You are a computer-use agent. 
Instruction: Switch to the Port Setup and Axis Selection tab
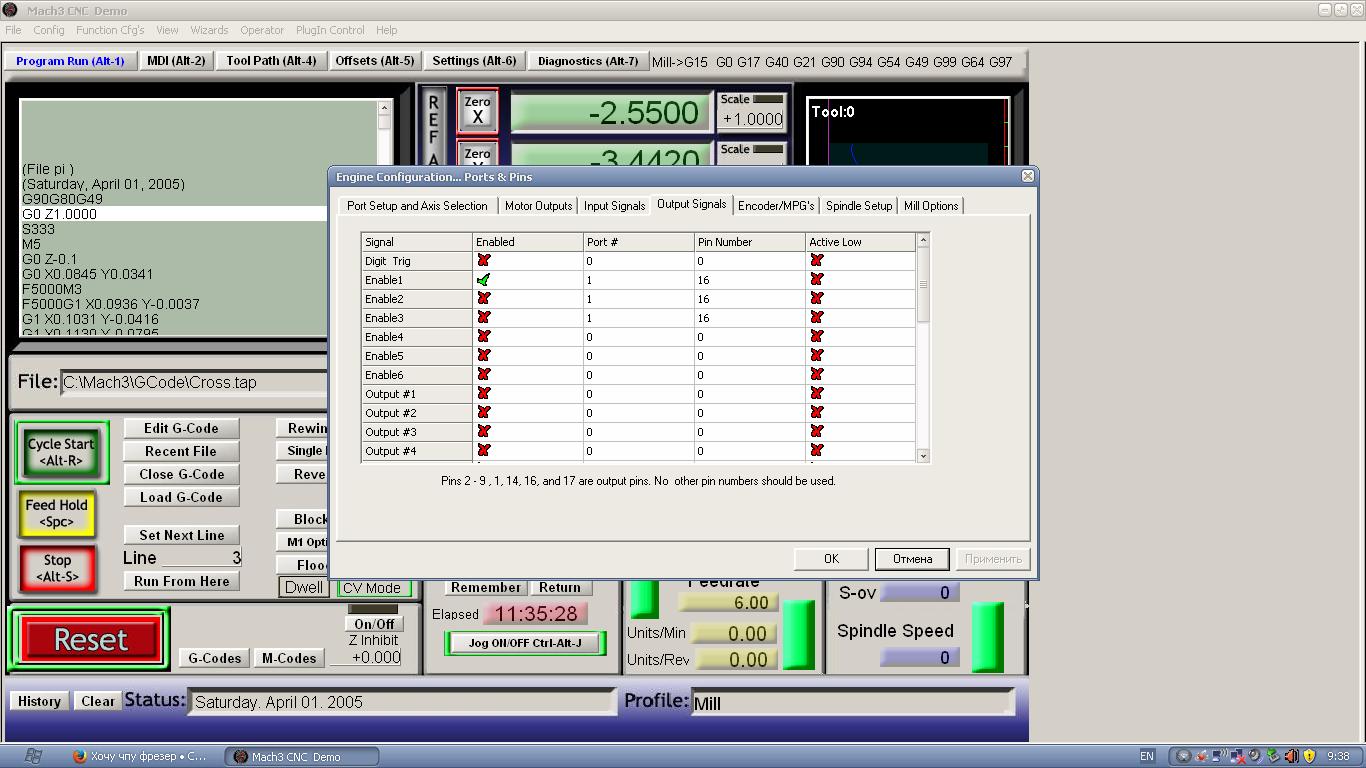pyautogui.click(x=417, y=206)
